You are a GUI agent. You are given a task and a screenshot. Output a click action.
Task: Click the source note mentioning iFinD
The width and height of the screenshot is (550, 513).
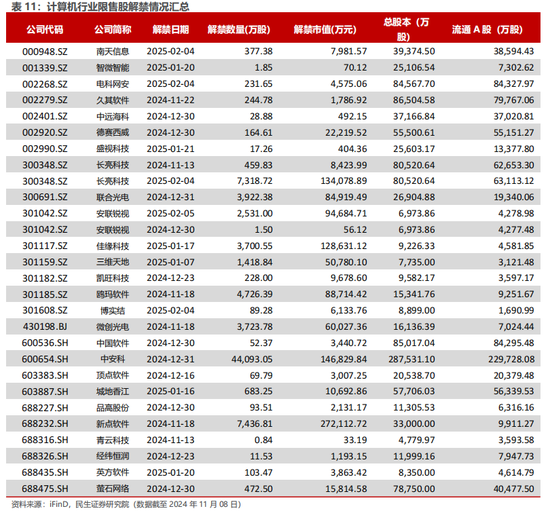pos(126,504)
